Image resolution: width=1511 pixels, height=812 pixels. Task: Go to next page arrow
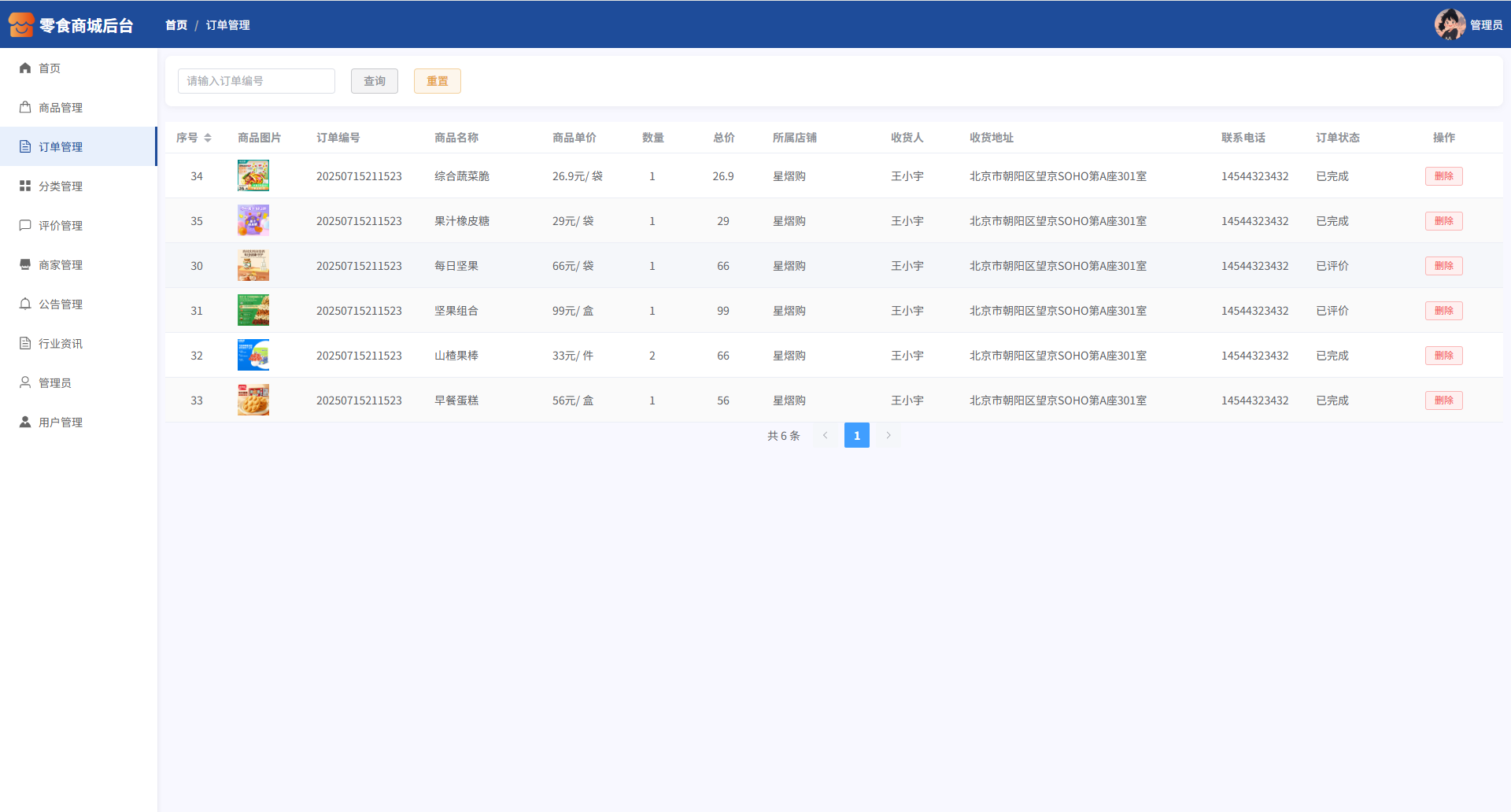coord(888,435)
